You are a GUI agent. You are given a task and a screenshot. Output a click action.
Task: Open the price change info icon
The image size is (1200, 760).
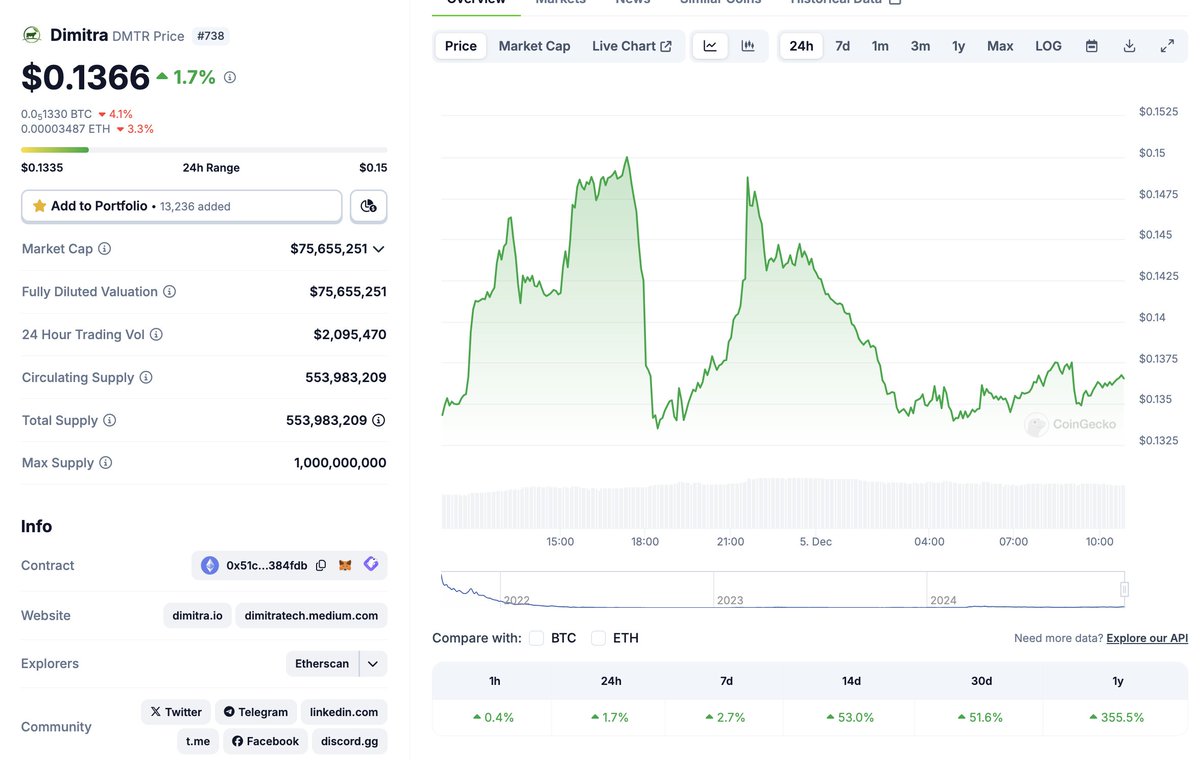(230, 77)
